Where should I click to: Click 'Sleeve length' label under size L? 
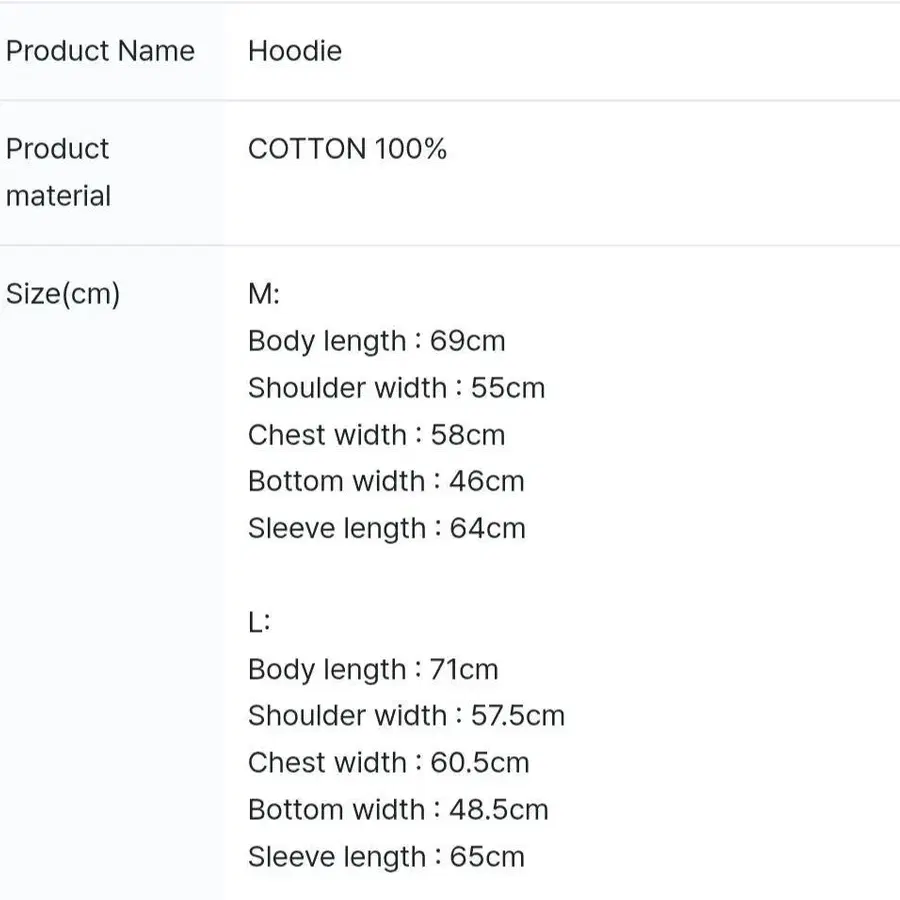tap(337, 857)
